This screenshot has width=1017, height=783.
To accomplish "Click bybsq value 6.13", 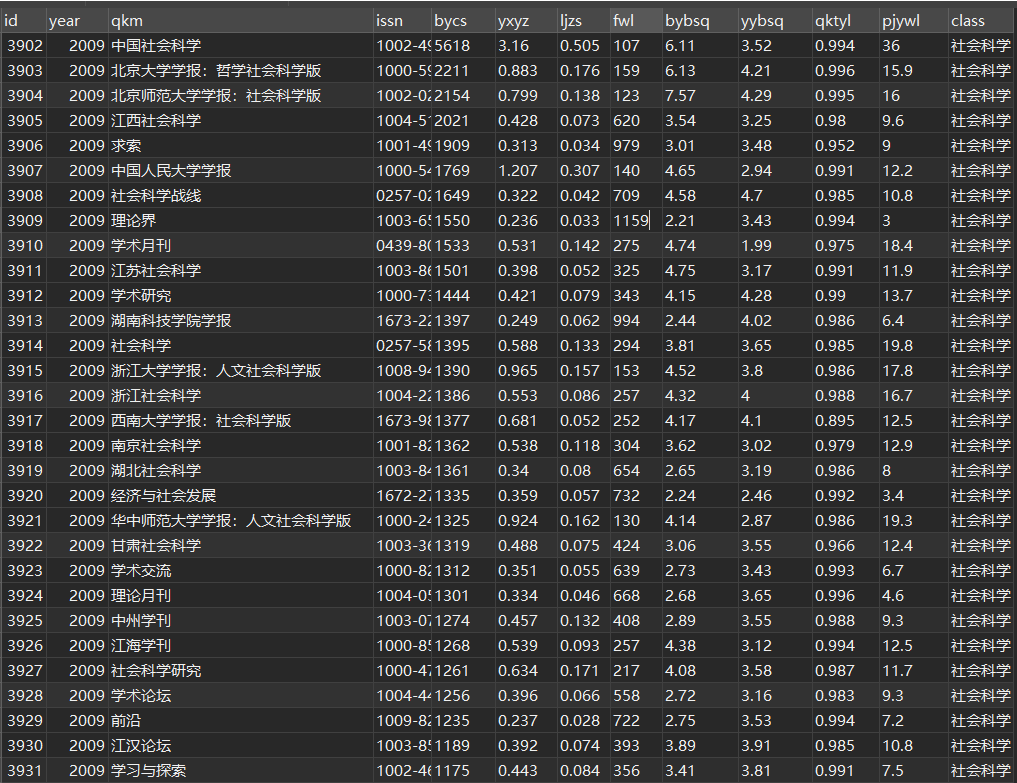I will coord(700,71).
